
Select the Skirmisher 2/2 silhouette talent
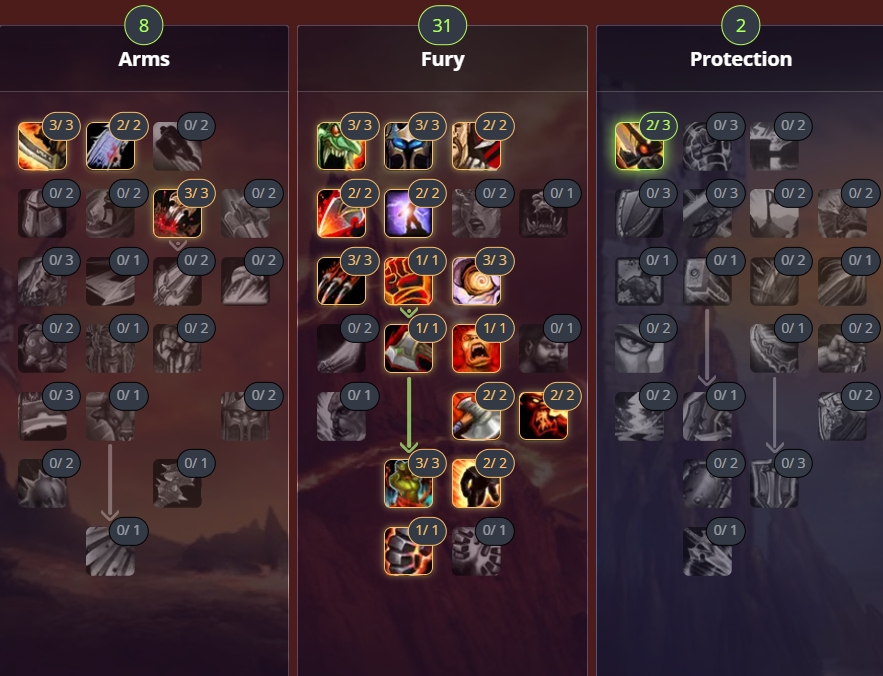coord(476,483)
